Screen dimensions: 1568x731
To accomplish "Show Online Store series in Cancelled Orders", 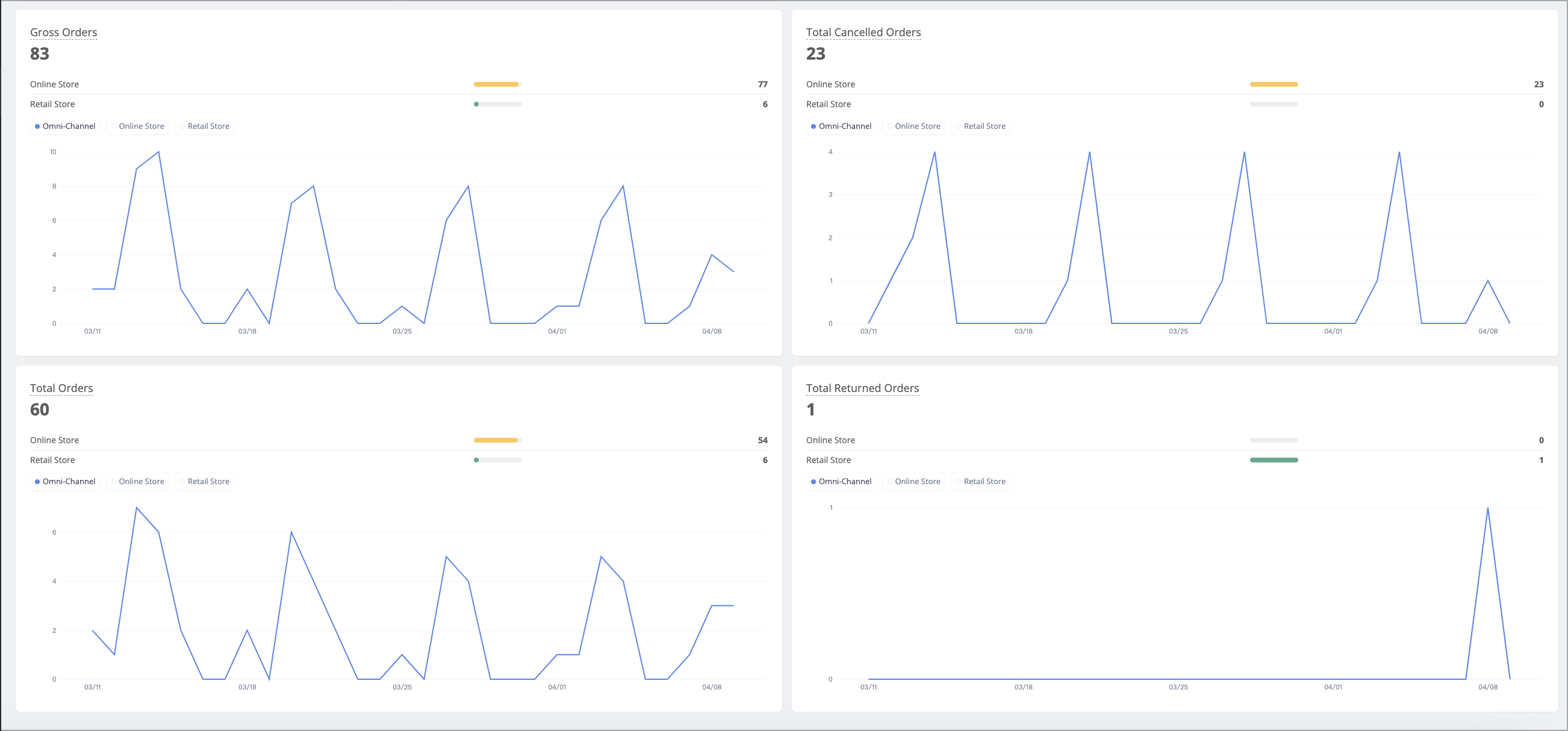I will 914,126.
